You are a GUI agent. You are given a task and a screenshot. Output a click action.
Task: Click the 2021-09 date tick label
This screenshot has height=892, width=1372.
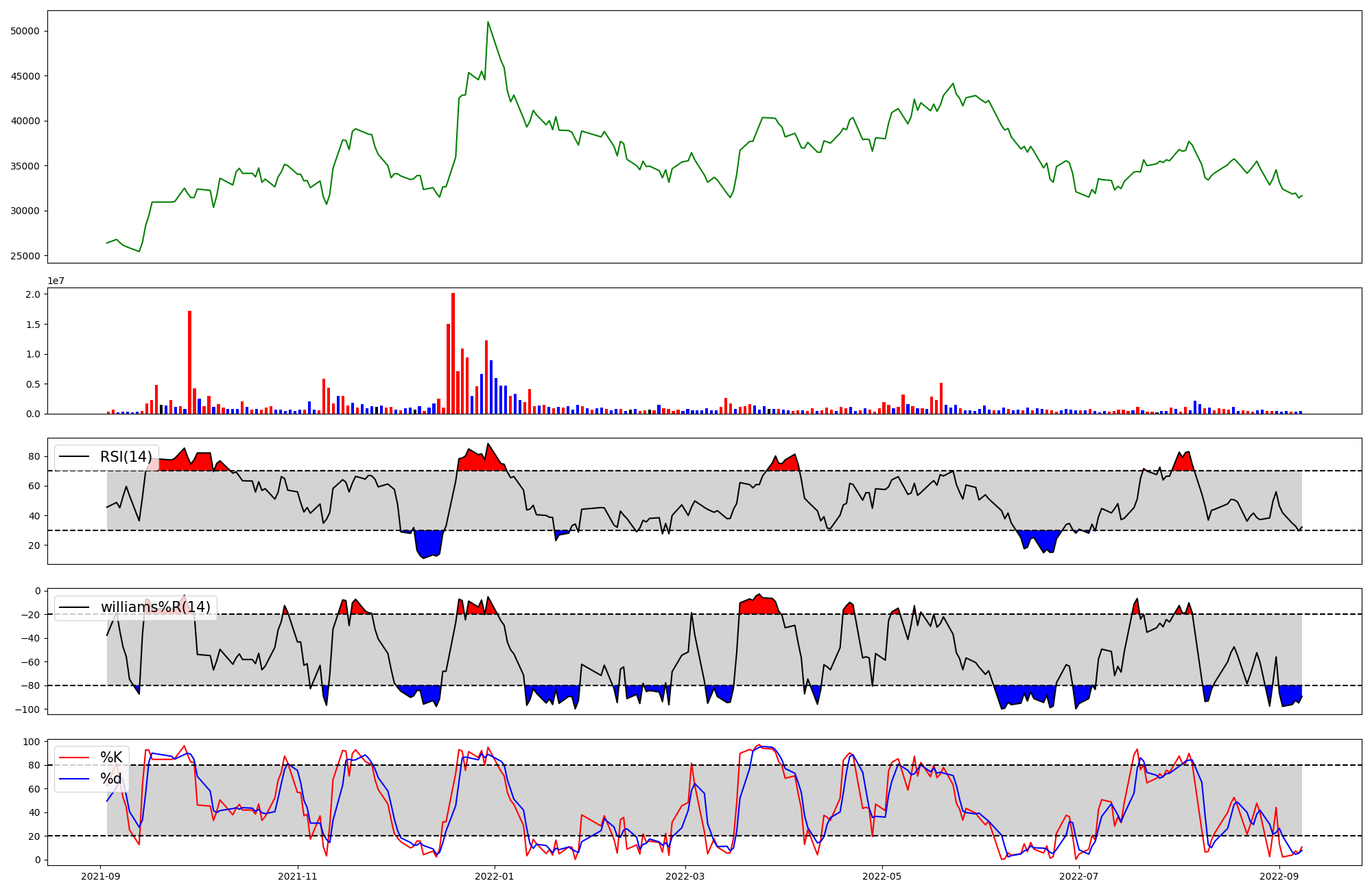click(x=101, y=876)
